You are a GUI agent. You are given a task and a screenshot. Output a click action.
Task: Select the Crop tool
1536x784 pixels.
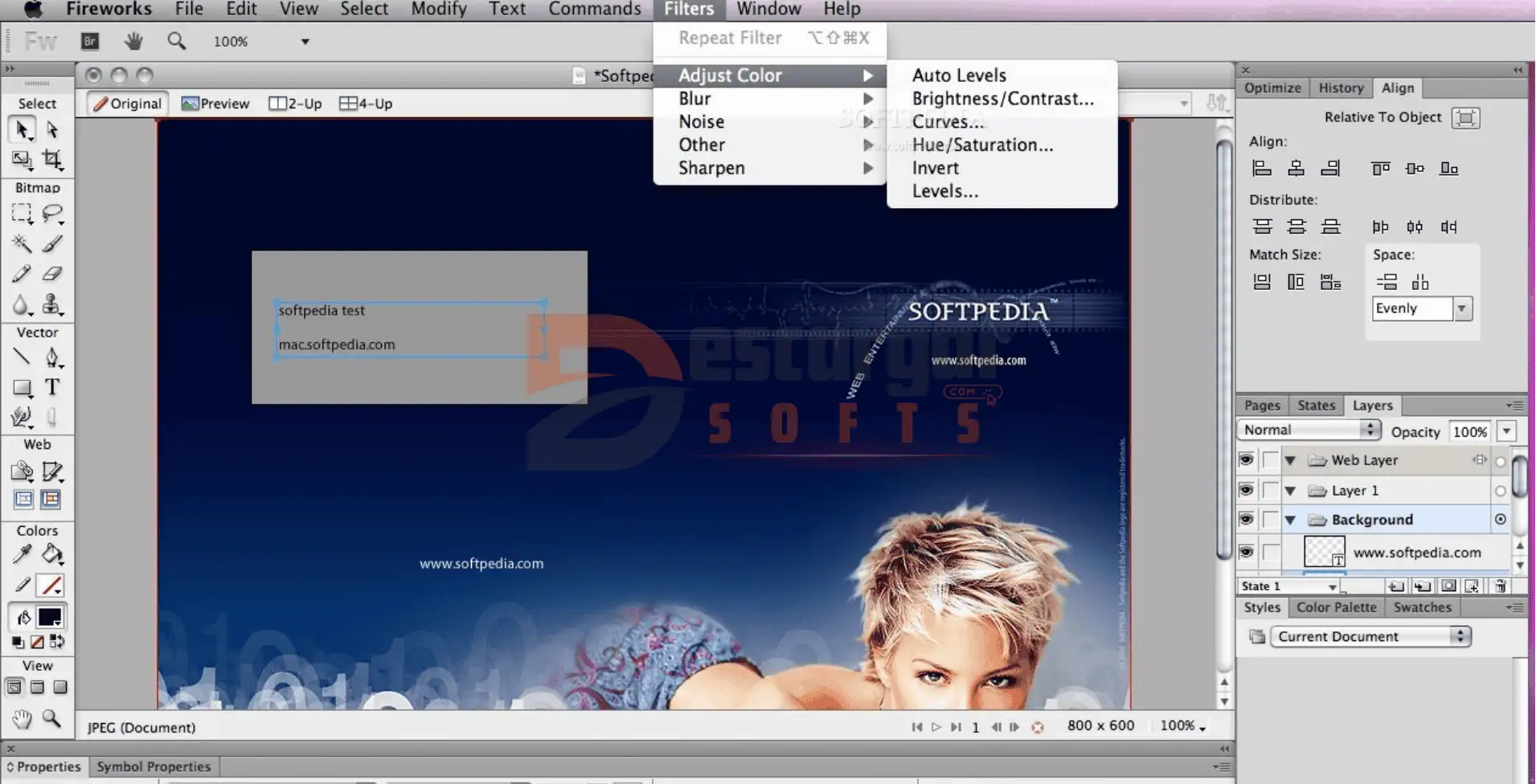tap(52, 159)
